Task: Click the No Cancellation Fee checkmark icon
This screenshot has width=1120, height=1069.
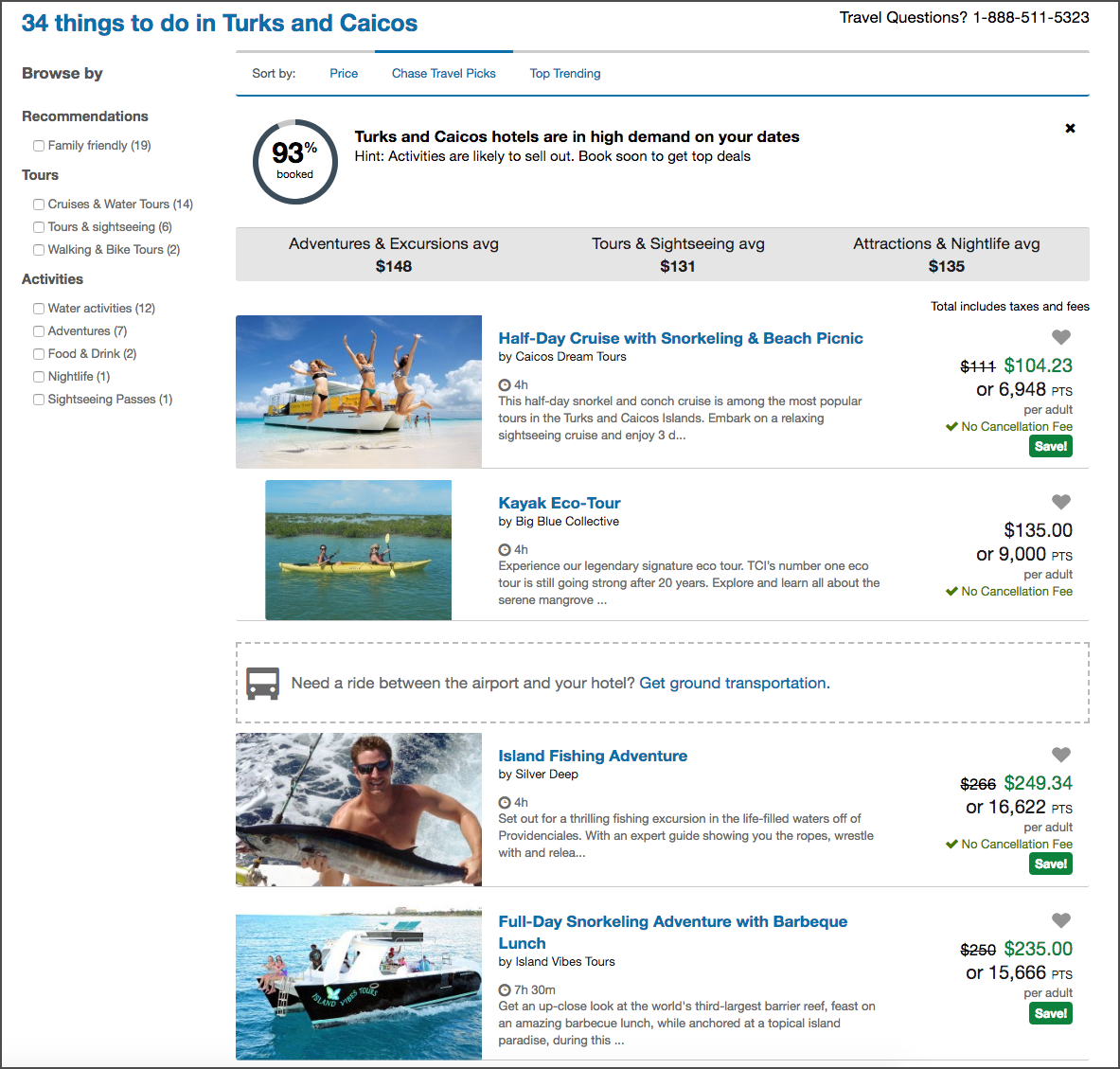Action: point(951,426)
